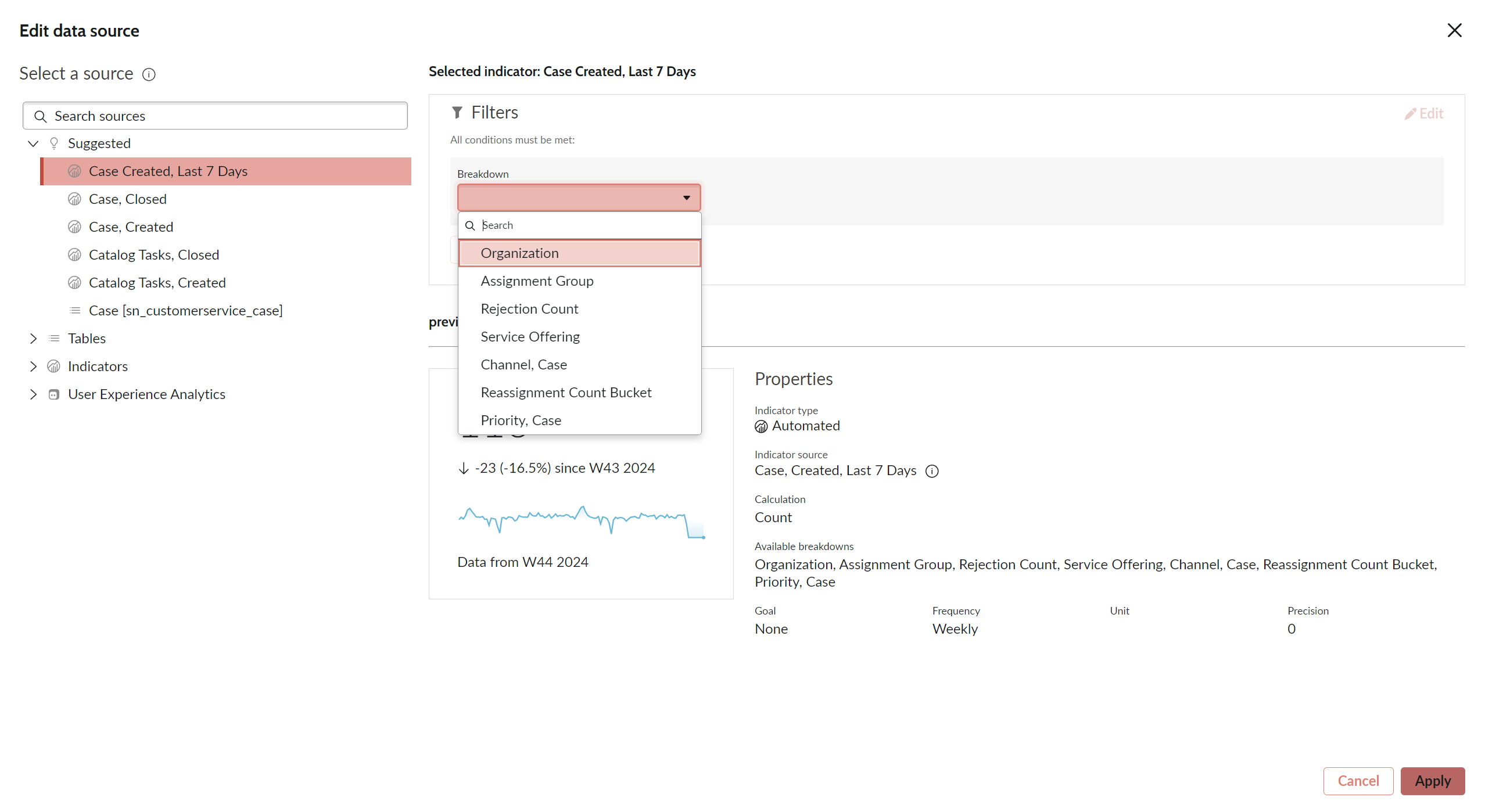Choose Reassignment Count Bucket option
Screen dimensions: 1485x812
coord(579,393)
